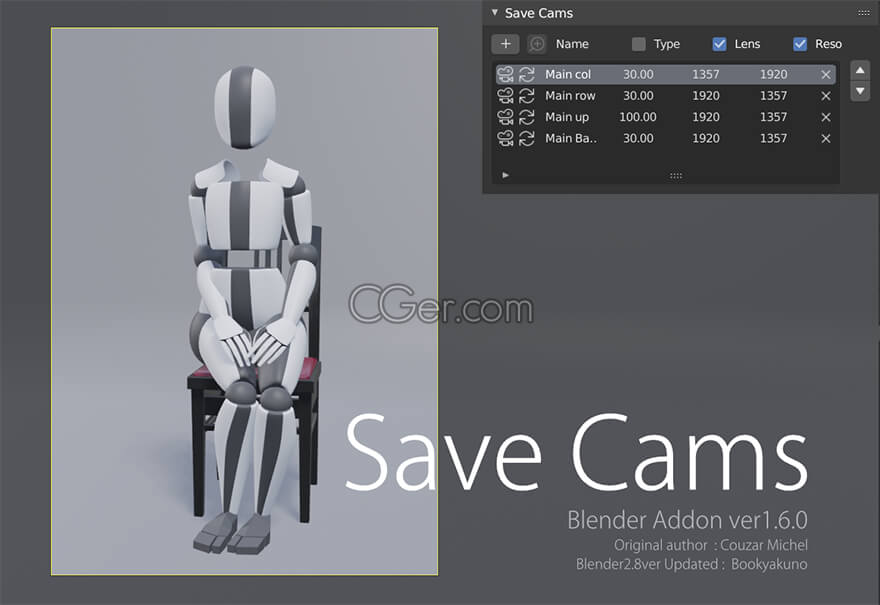Click refresh icon on Main row entry
Viewport: 880px width, 605px height.
tap(526, 95)
